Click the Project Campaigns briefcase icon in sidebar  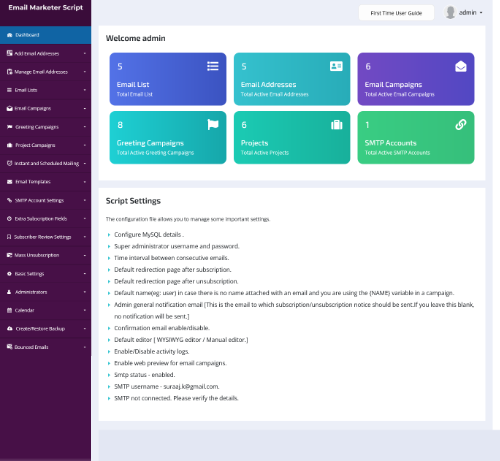point(10,145)
